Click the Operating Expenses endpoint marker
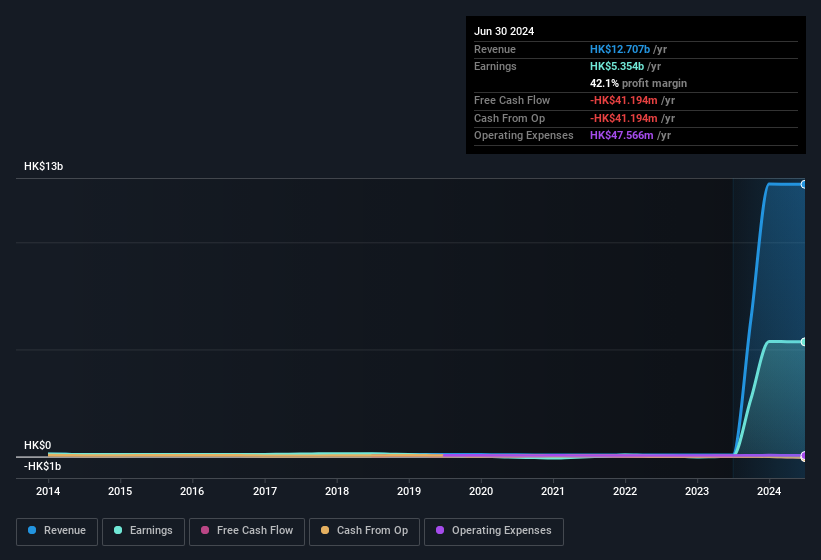This screenshot has height=560, width=821. click(803, 455)
